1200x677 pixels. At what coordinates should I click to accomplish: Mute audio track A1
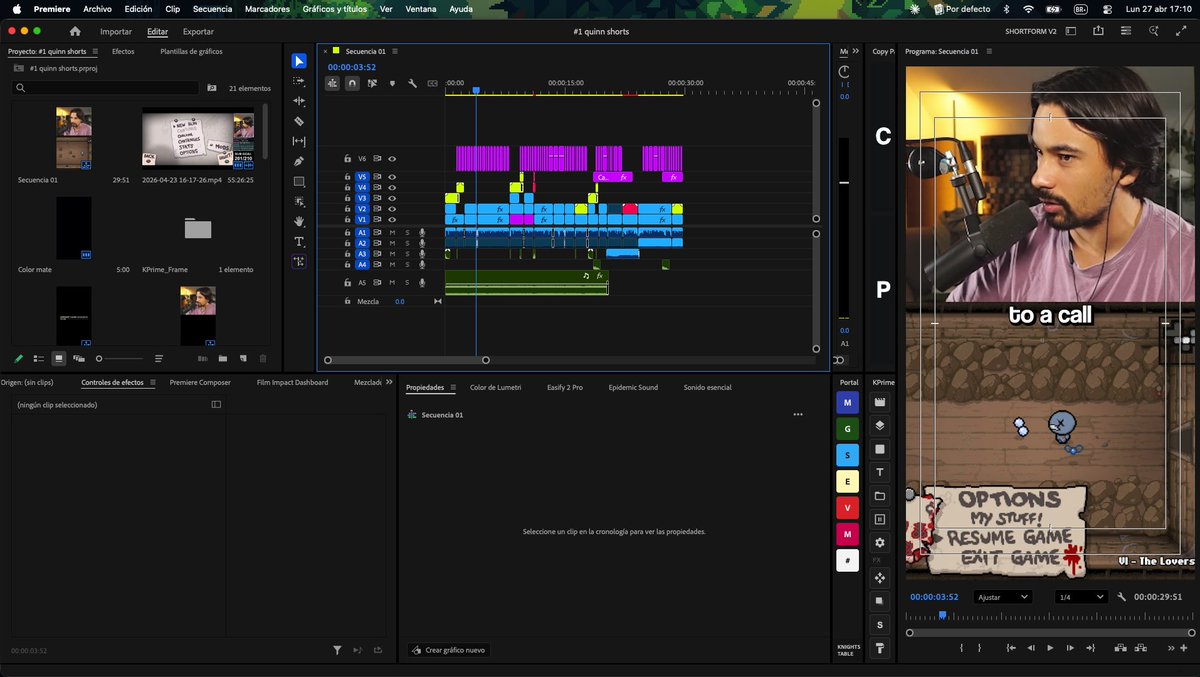click(392, 232)
